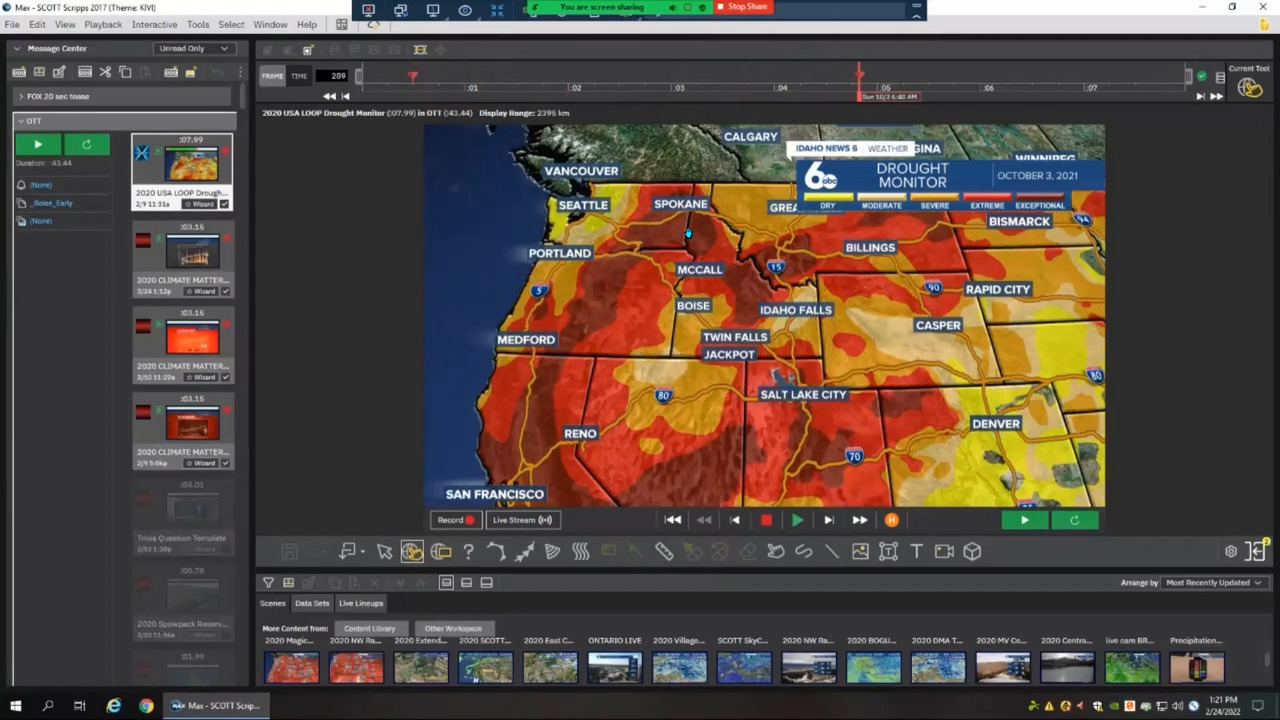Collapse the Message Center panel
Image resolution: width=1280 pixels, height=720 pixels.
point(17,48)
